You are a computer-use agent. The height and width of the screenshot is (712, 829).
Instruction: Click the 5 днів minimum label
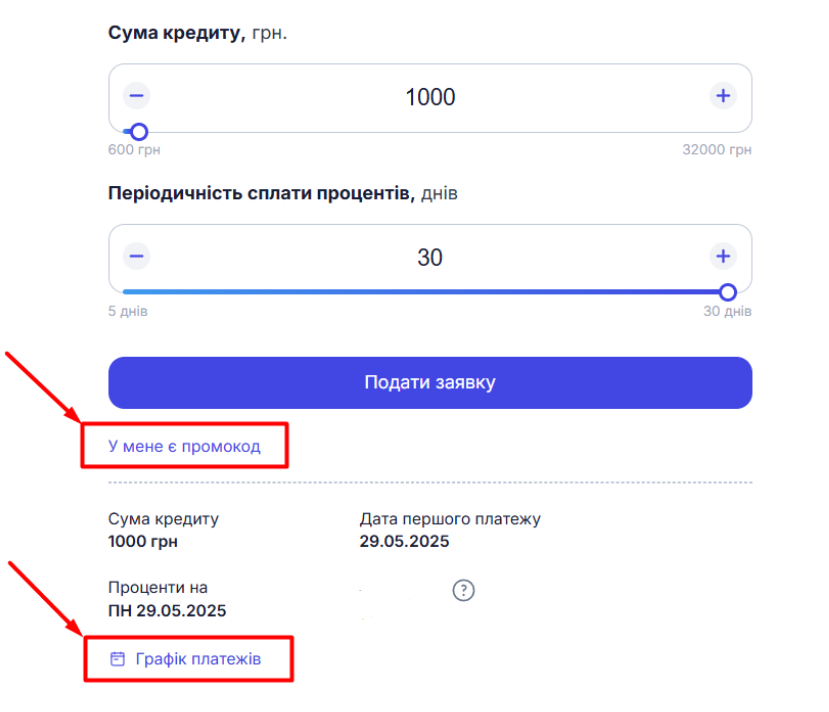click(127, 311)
